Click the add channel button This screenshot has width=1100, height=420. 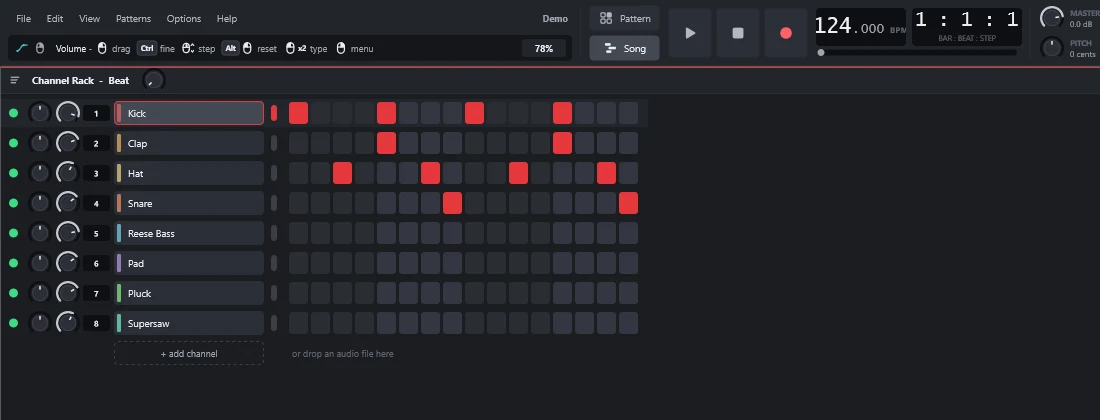[x=189, y=353]
